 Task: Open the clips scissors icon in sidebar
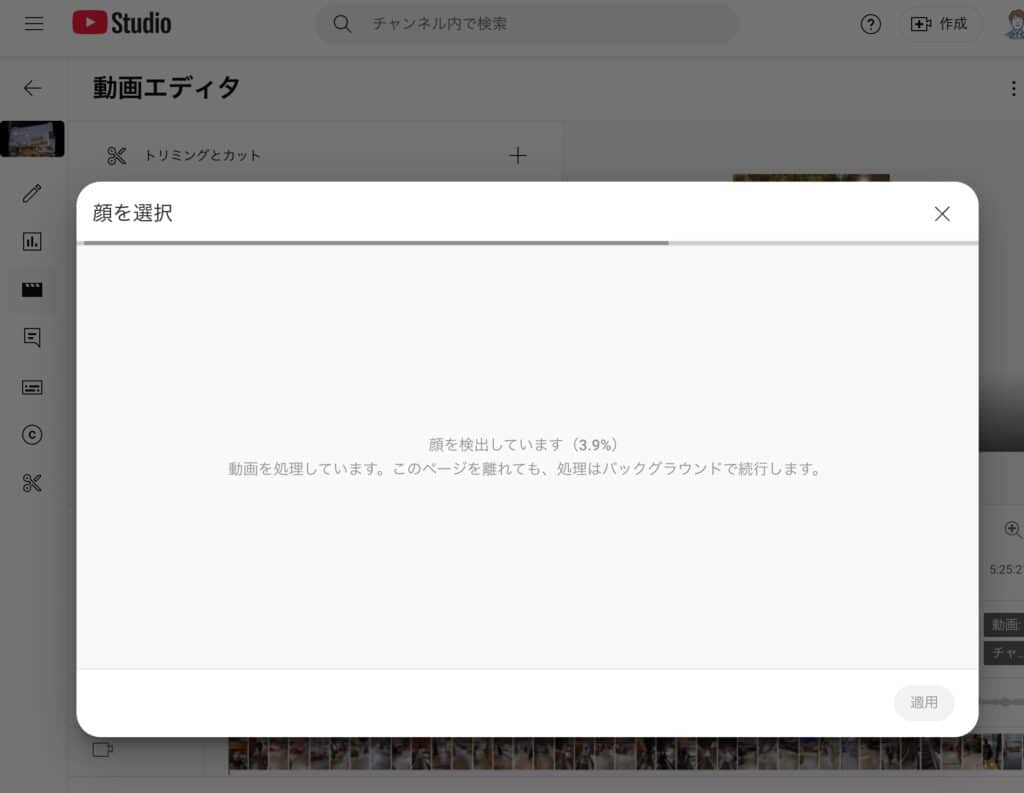pos(32,484)
